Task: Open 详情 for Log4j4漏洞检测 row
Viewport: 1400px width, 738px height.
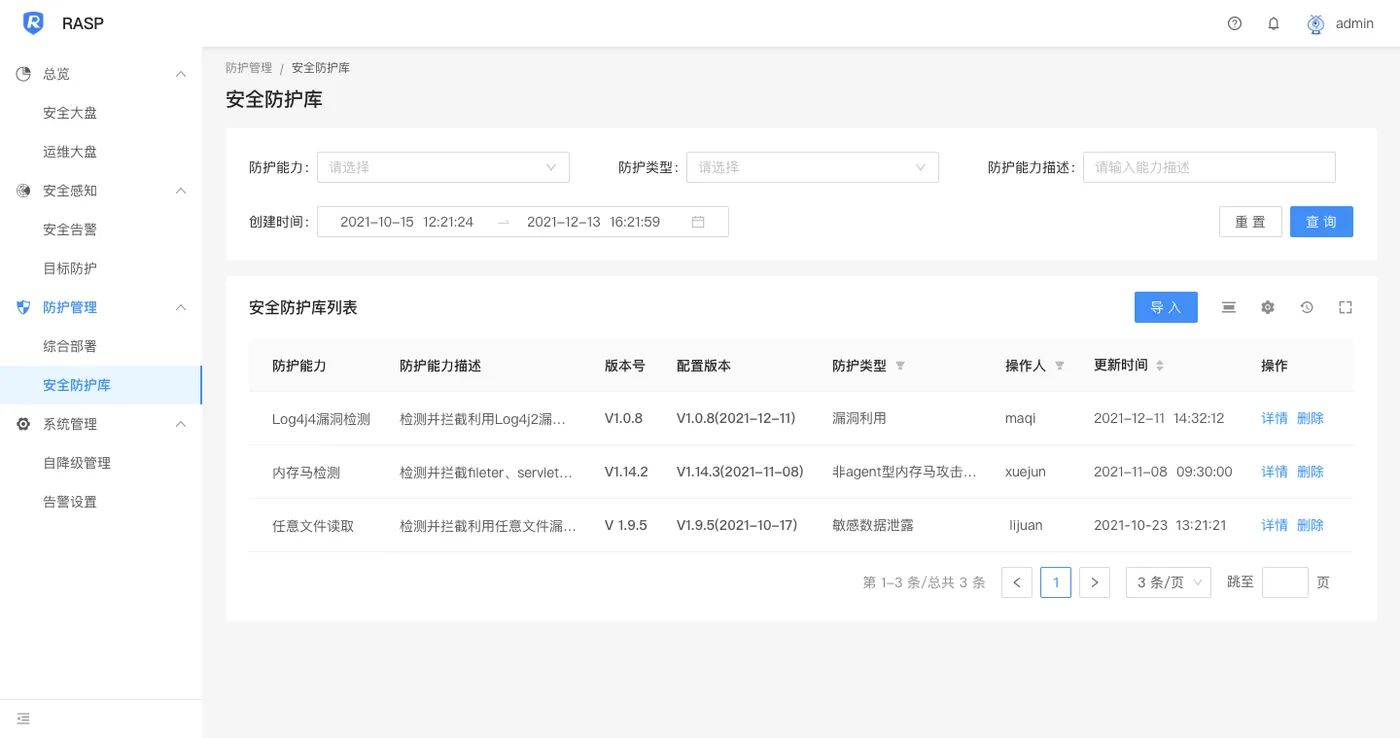Action: (1274, 418)
